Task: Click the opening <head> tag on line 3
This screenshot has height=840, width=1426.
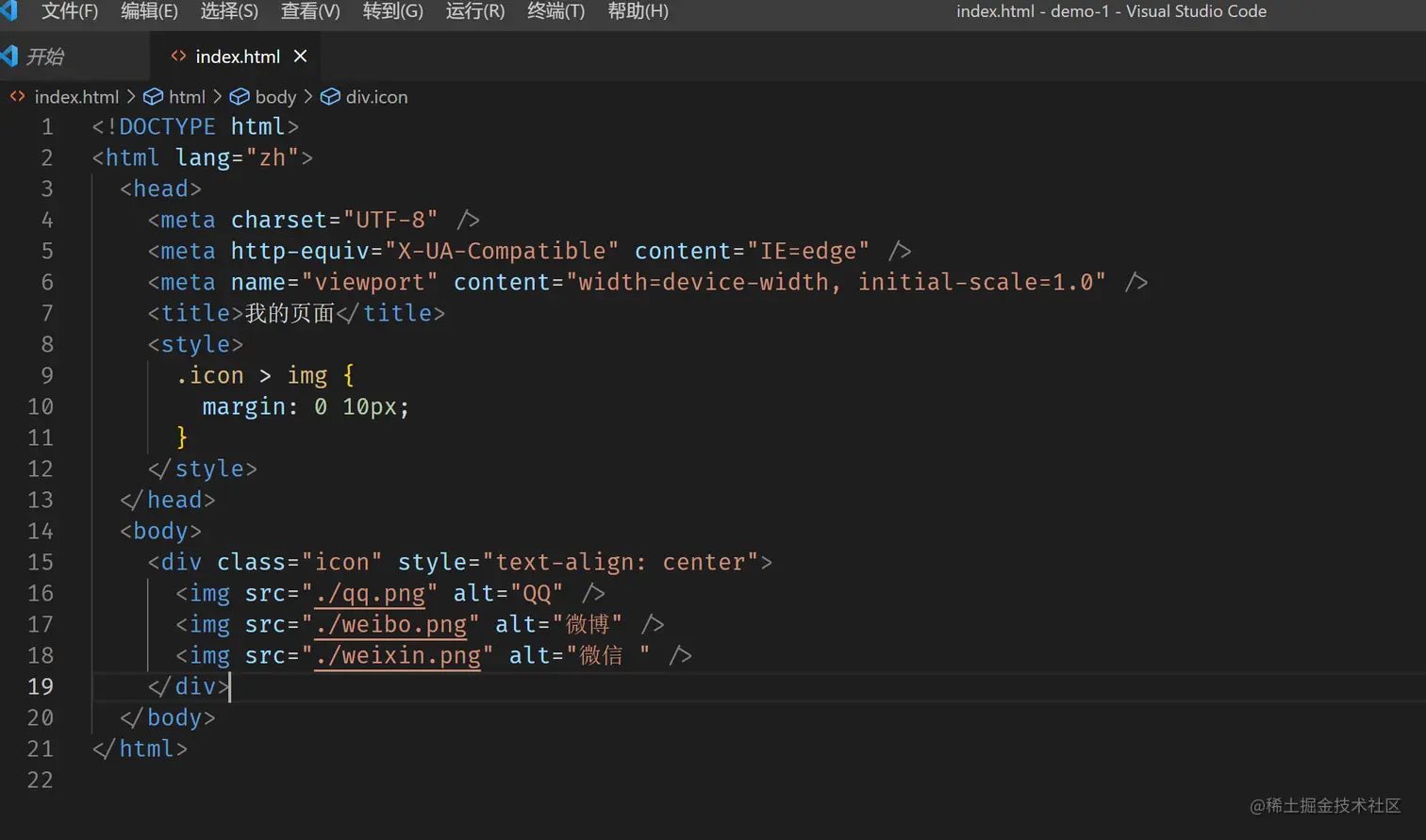Action: [161, 189]
